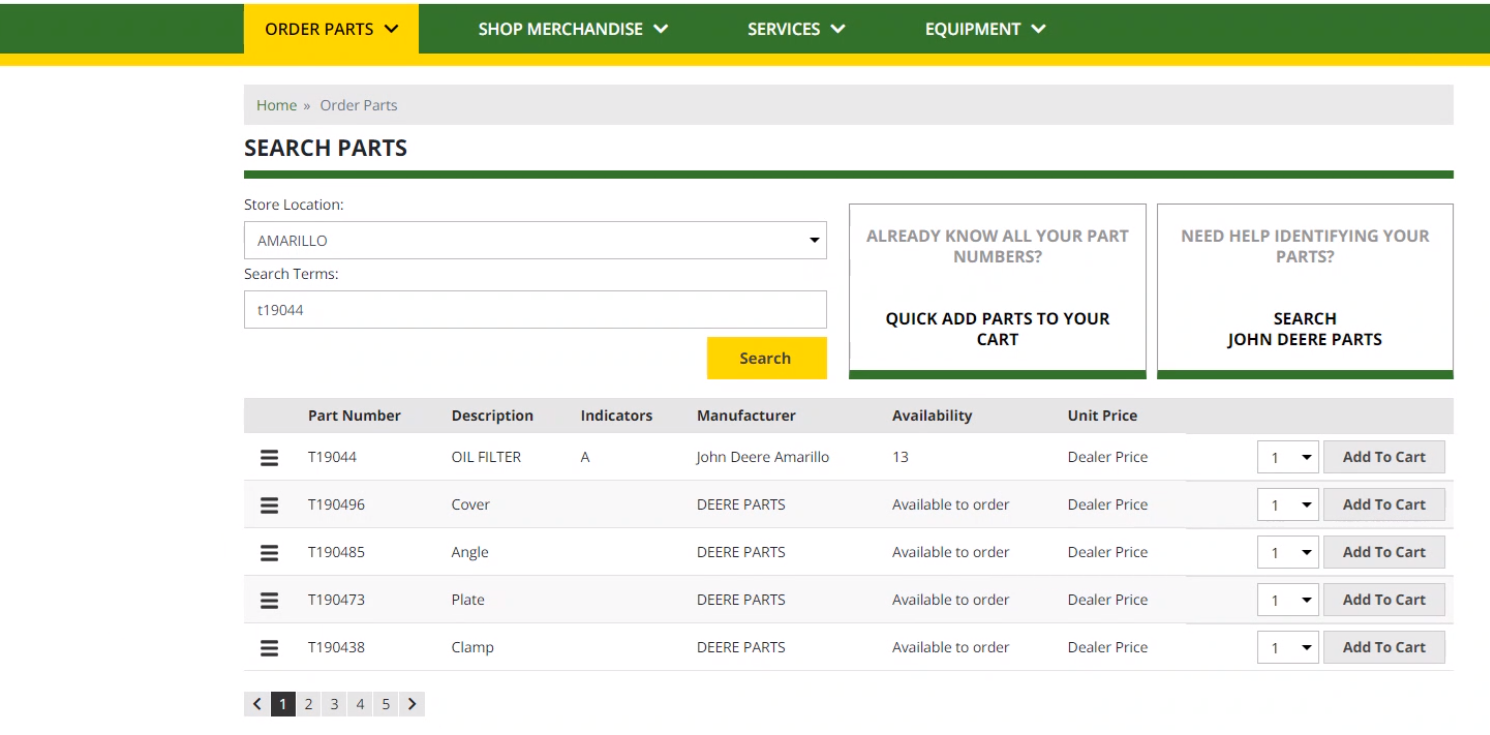This screenshot has height=735, width=1490.
Task: Open the row menu for part T19044
Action: 272,456
